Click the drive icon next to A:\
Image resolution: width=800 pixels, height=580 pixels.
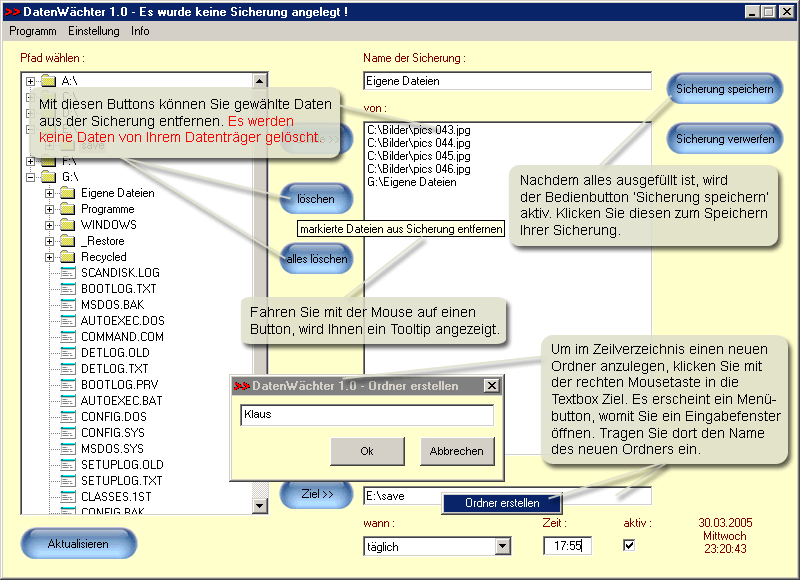pyautogui.click(x=48, y=80)
